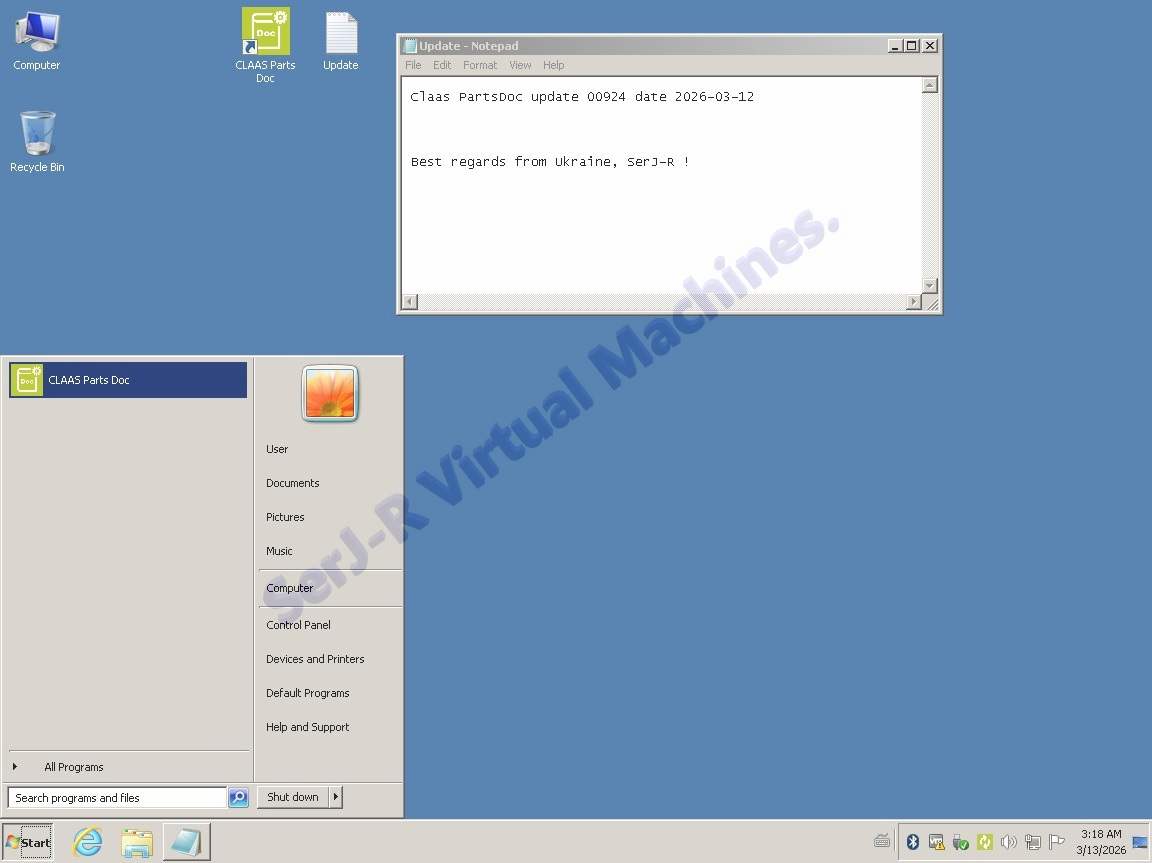Click Notepad vertical scrollbar down arrow
This screenshot has width=1152, height=863.
[929, 285]
